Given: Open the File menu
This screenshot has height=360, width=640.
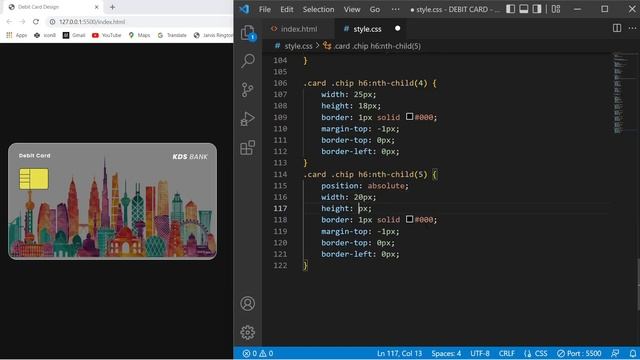Looking at the screenshot, I should click(264, 9).
